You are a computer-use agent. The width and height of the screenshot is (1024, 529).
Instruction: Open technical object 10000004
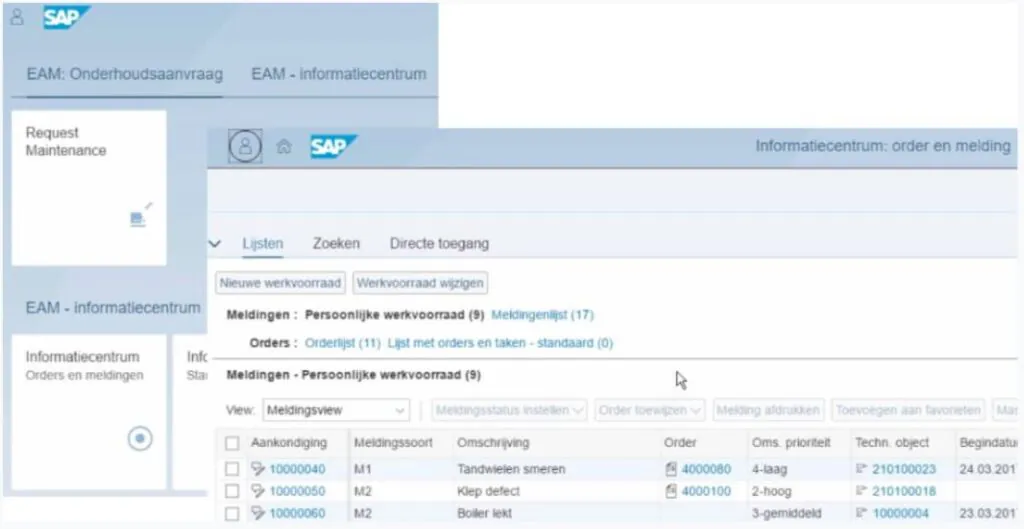pyautogui.click(x=900, y=513)
